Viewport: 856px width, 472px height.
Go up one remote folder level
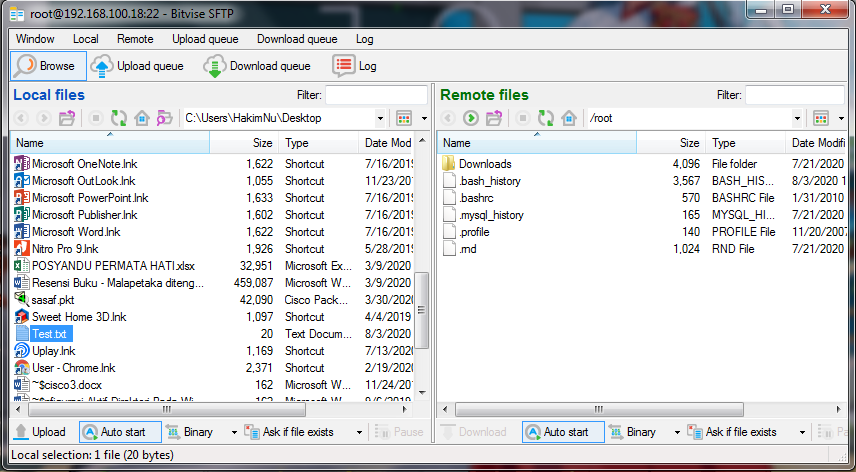tap(494, 118)
